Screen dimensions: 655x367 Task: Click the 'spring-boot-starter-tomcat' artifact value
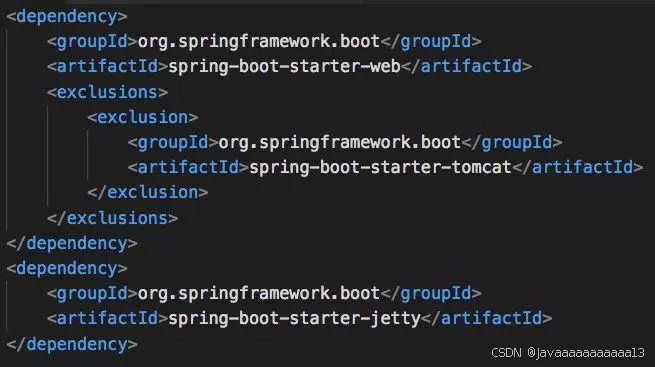click(381, 168)
